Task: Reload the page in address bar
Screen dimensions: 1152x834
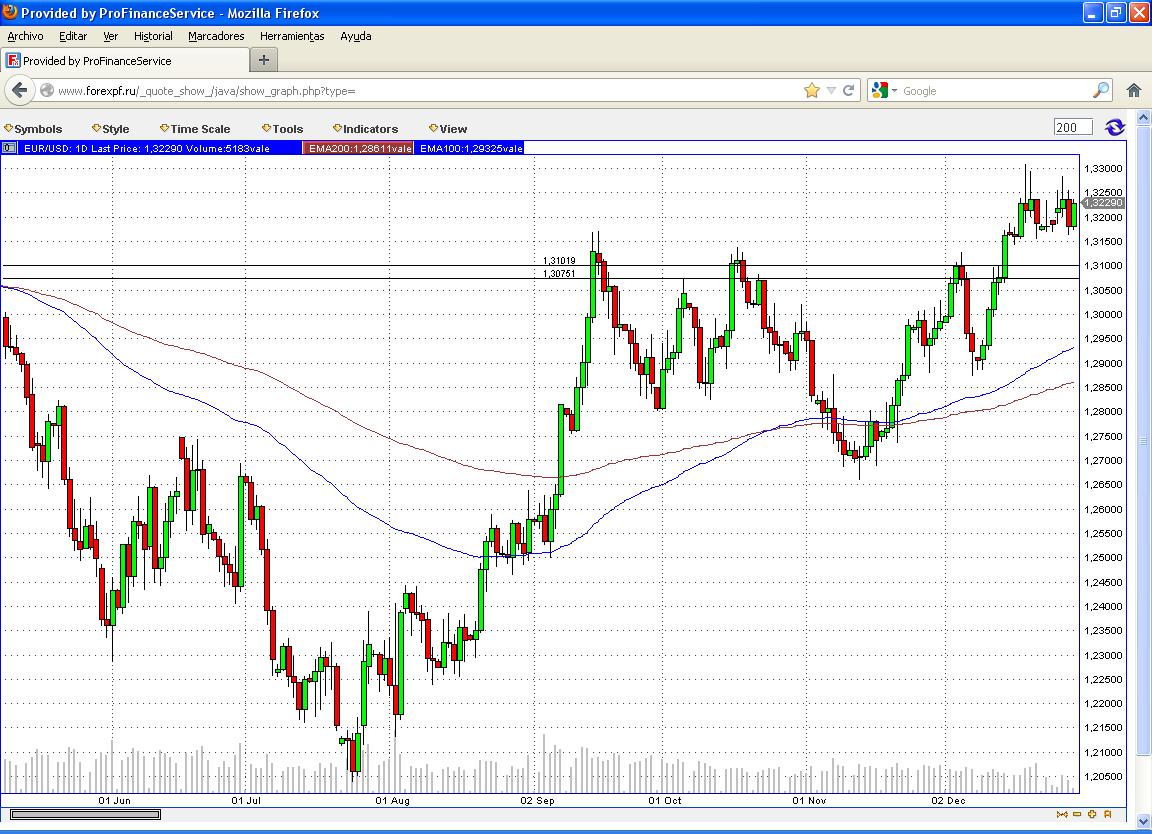Action: [849, 90]
